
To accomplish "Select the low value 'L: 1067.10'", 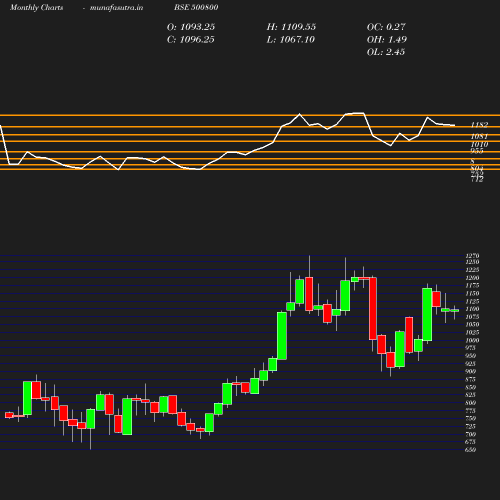I will click(291, 40).
